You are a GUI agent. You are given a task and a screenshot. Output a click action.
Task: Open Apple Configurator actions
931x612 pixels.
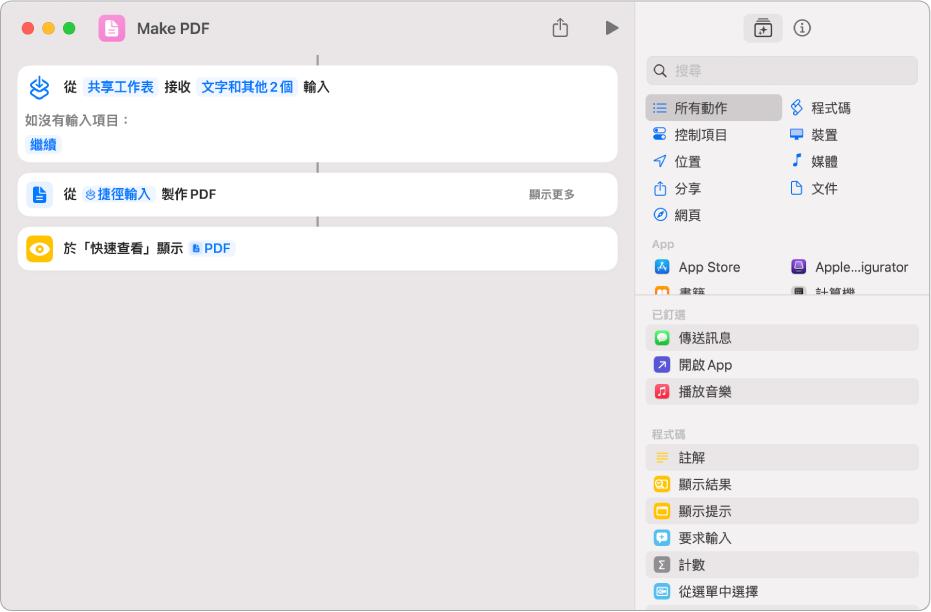point(850,267)
